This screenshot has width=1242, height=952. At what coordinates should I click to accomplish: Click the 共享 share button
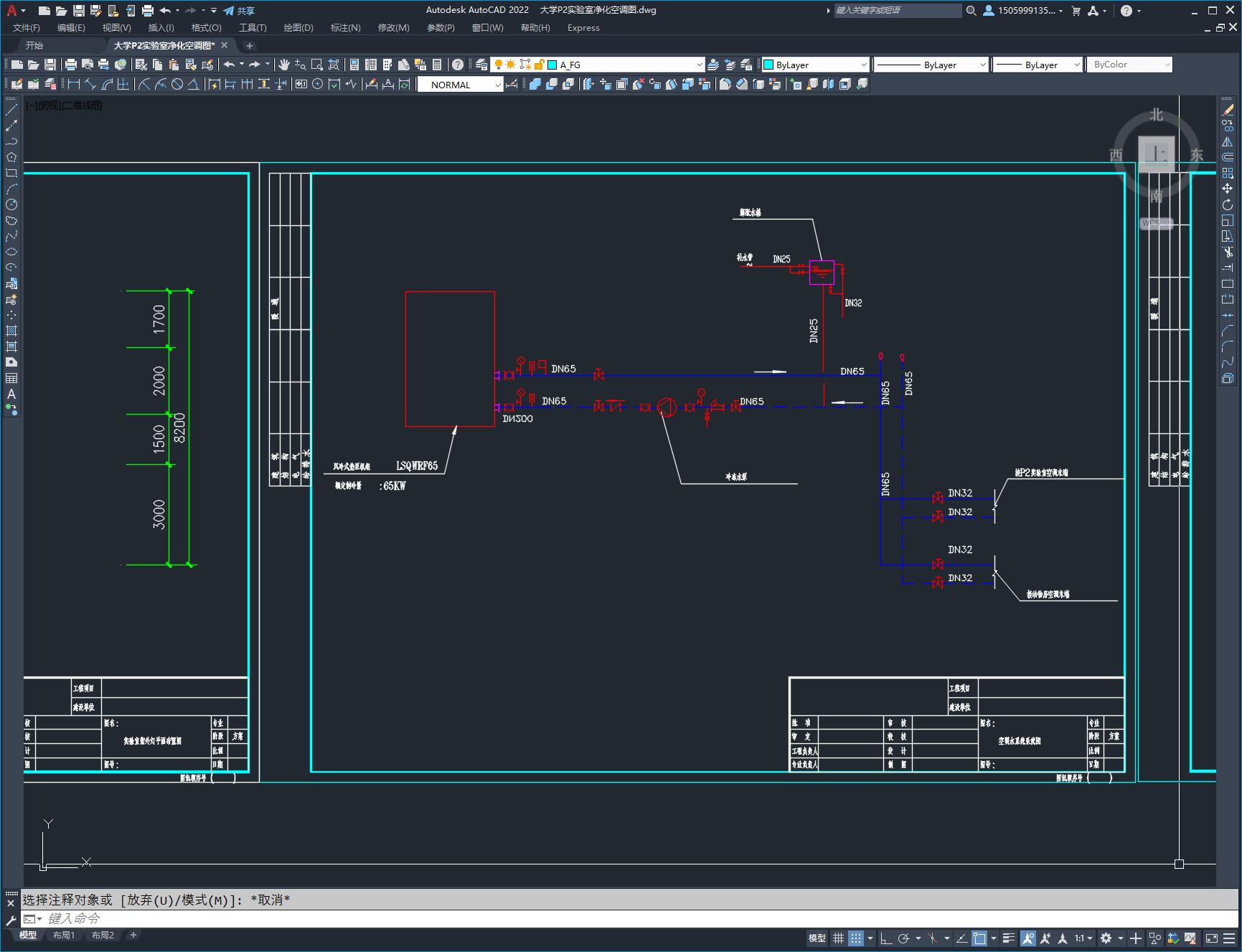tap(239, 11)
